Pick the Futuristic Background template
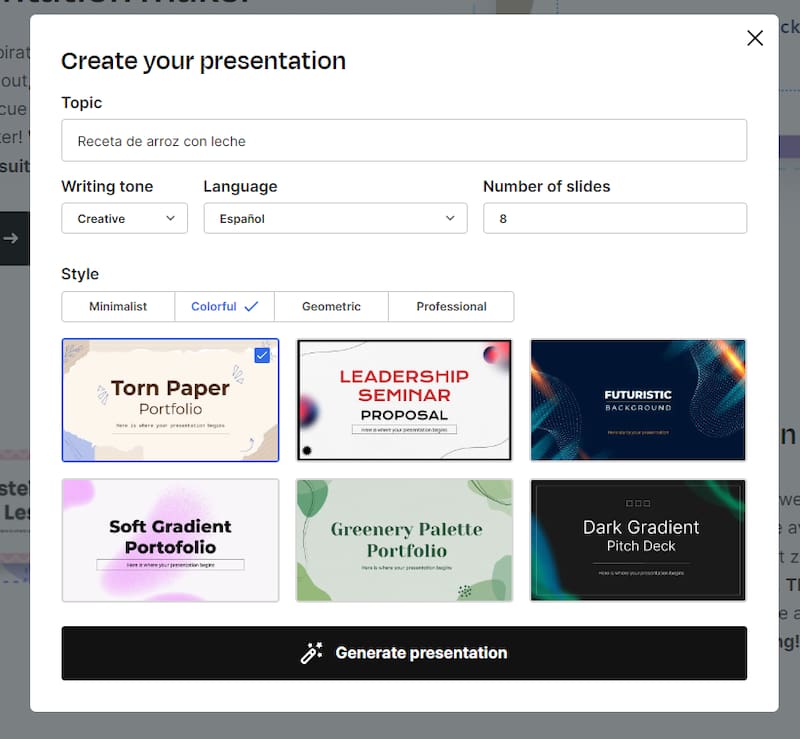This screenshot has width=800, height=739. click(638, 400)
